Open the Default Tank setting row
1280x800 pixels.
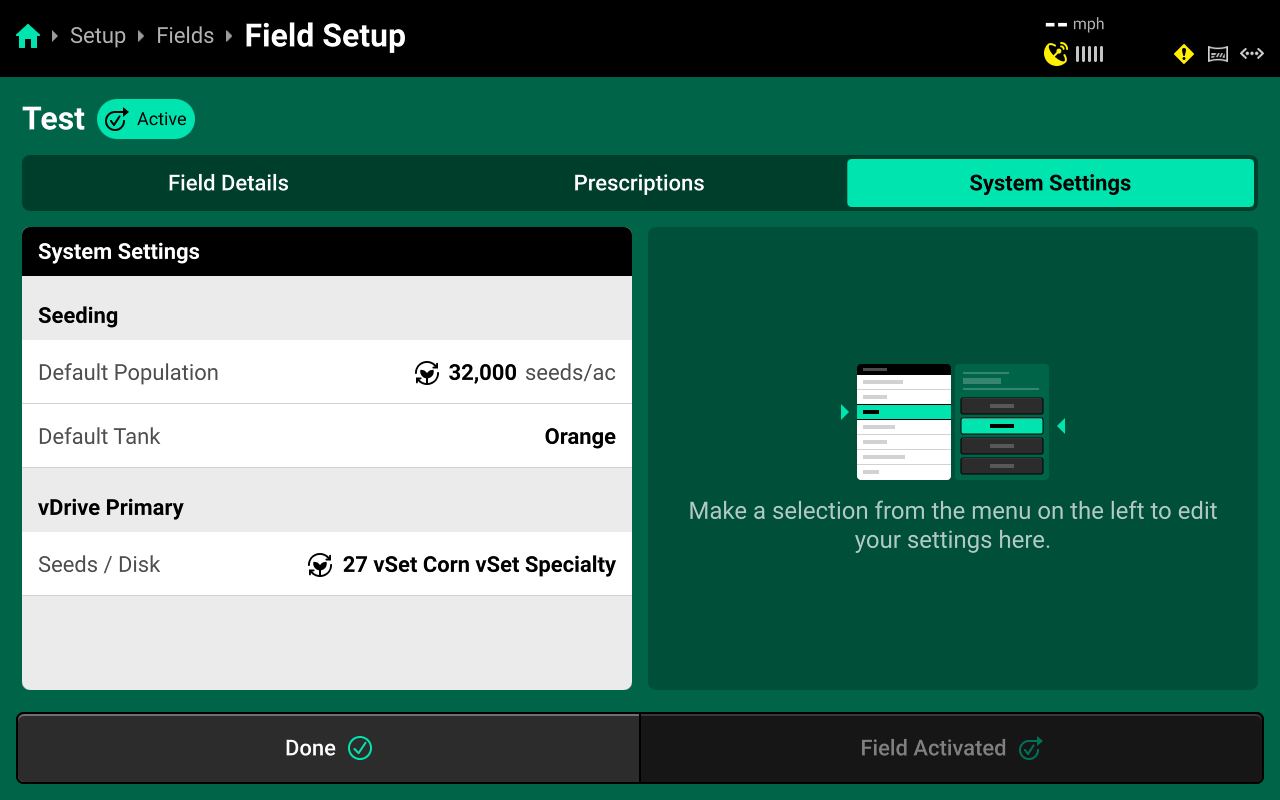coord(327,437)
